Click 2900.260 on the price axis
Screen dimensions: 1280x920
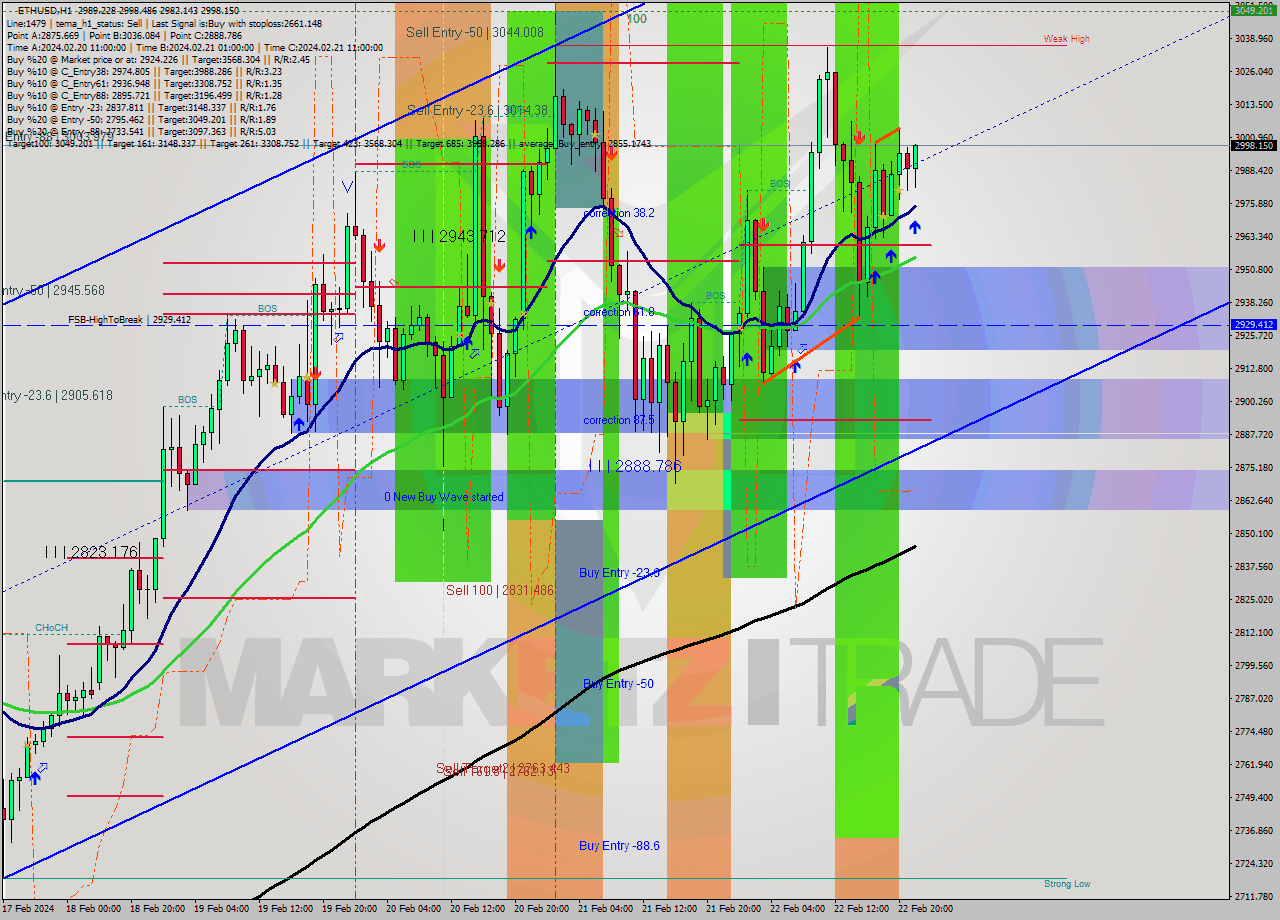[1254, 402]
